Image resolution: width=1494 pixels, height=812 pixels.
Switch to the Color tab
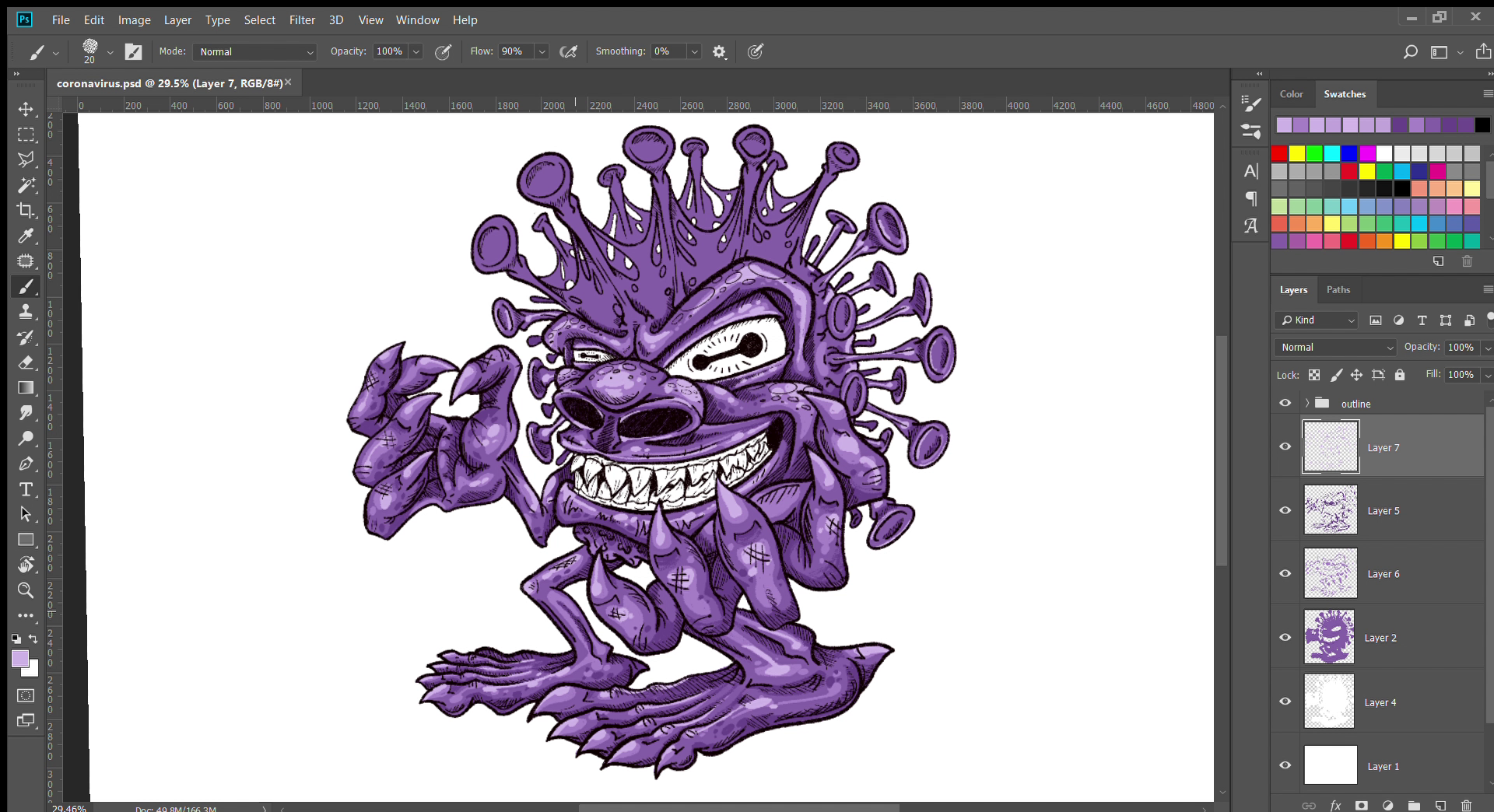[1291, 94]
